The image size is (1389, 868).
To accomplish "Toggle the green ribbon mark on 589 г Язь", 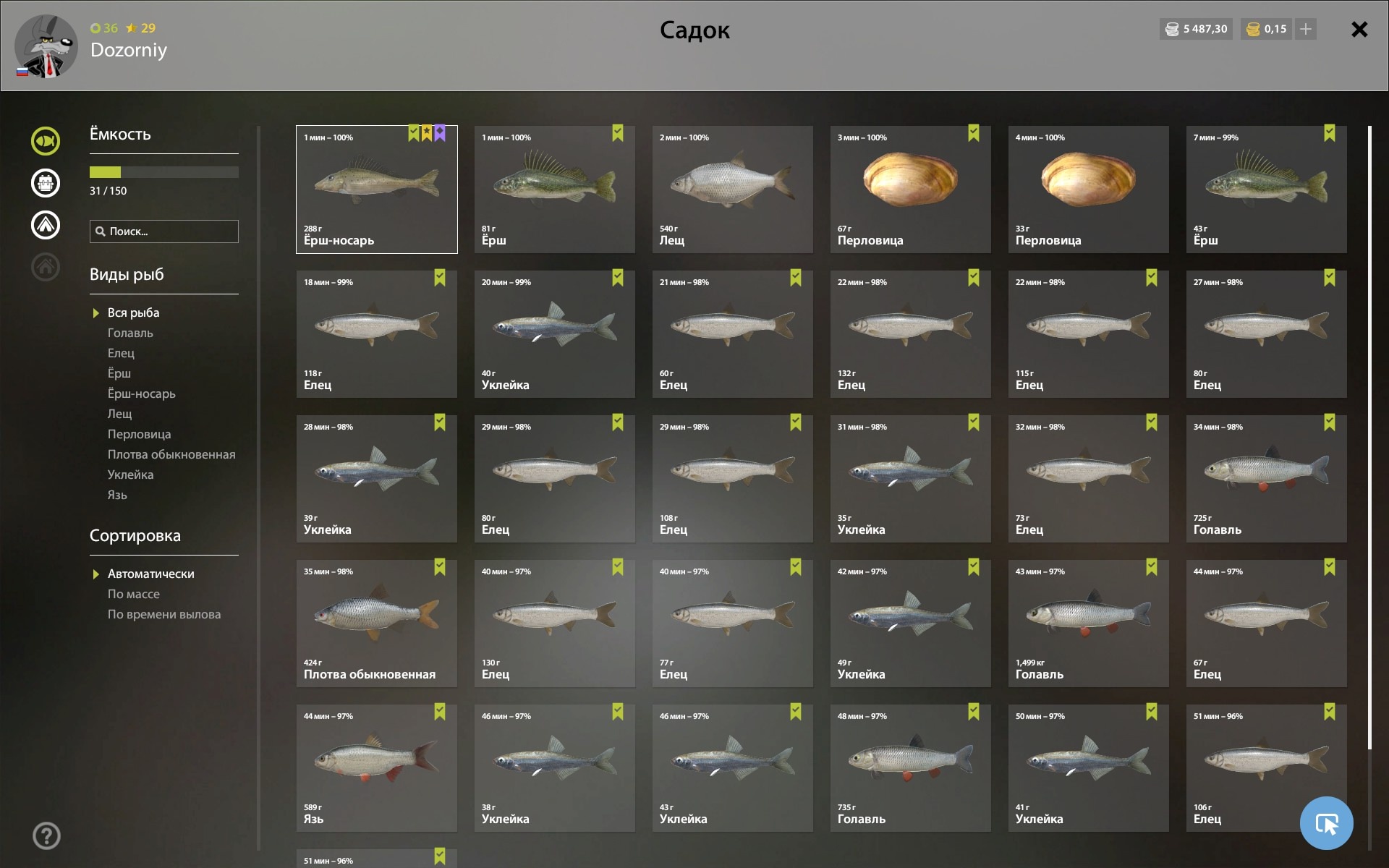I will pos(440,712).
